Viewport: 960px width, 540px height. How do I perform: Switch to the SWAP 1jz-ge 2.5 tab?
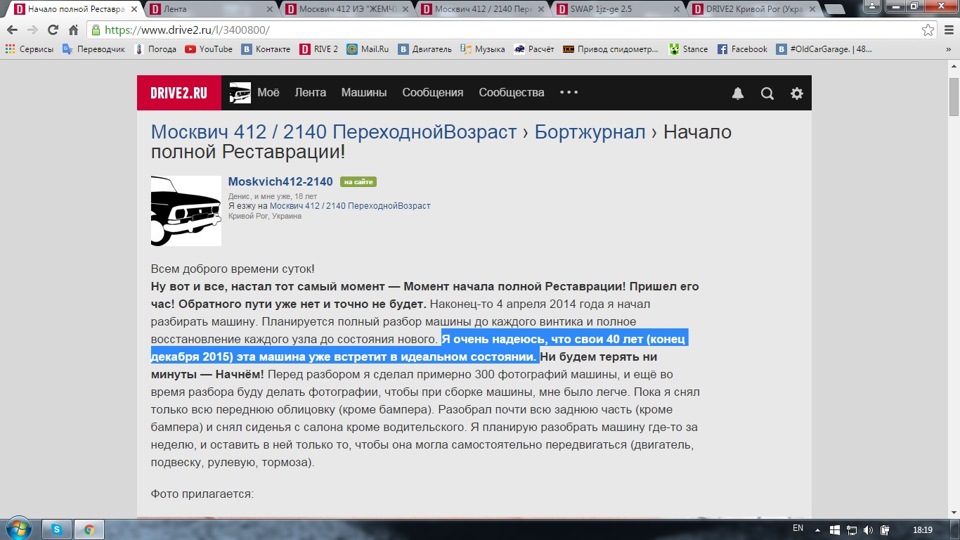618,9
